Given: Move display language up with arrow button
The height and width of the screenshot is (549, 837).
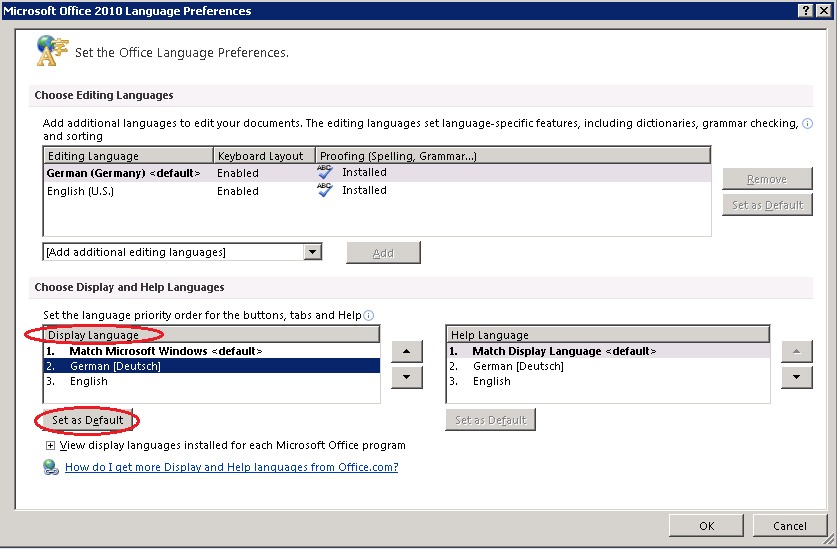Looking at the screenshot, I should click(x=405, y=351).
